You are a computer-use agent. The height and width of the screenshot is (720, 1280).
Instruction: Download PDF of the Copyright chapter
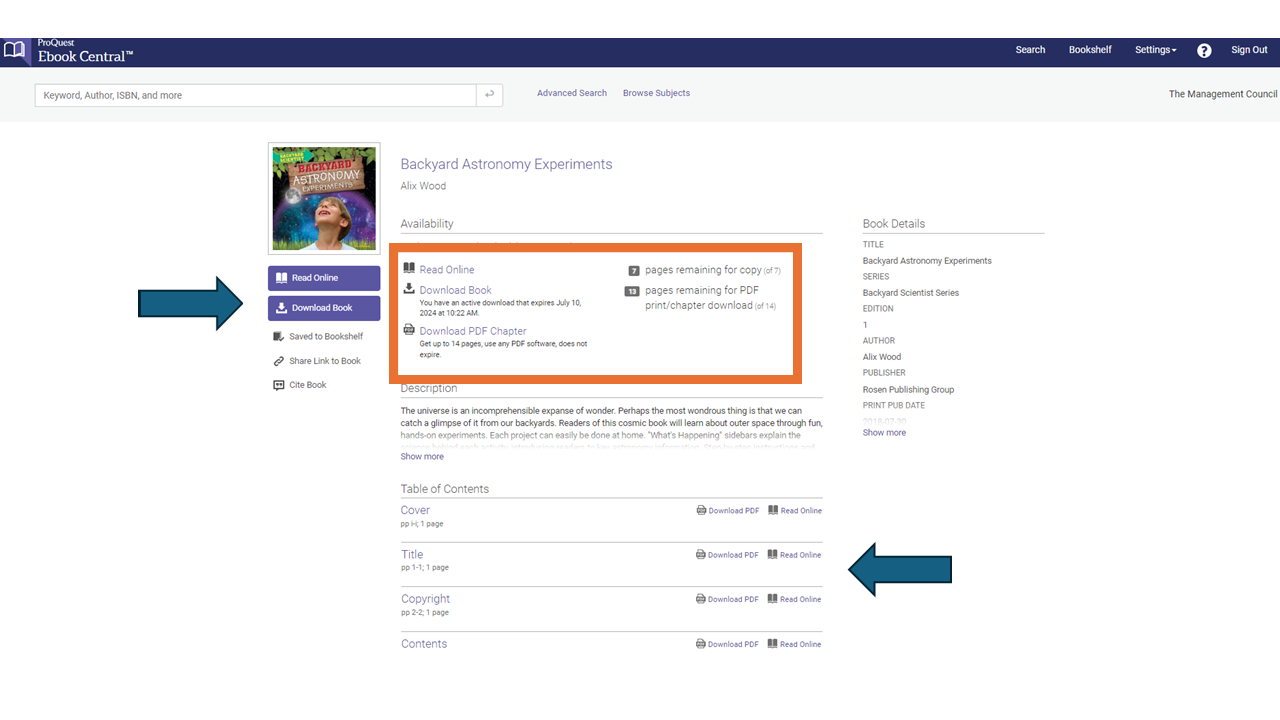pyautogui.click(x=733, y=600)
